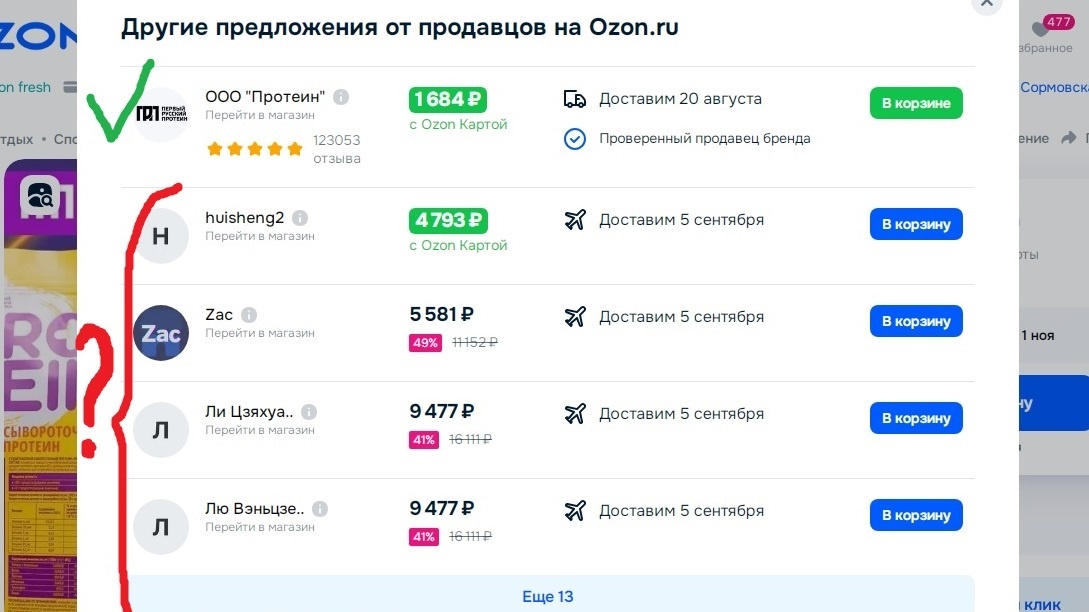This screenshot has height=612, width=1089.
Task: Click green 1 684 ₽ Ozon Card price
Action: (448, 99)
